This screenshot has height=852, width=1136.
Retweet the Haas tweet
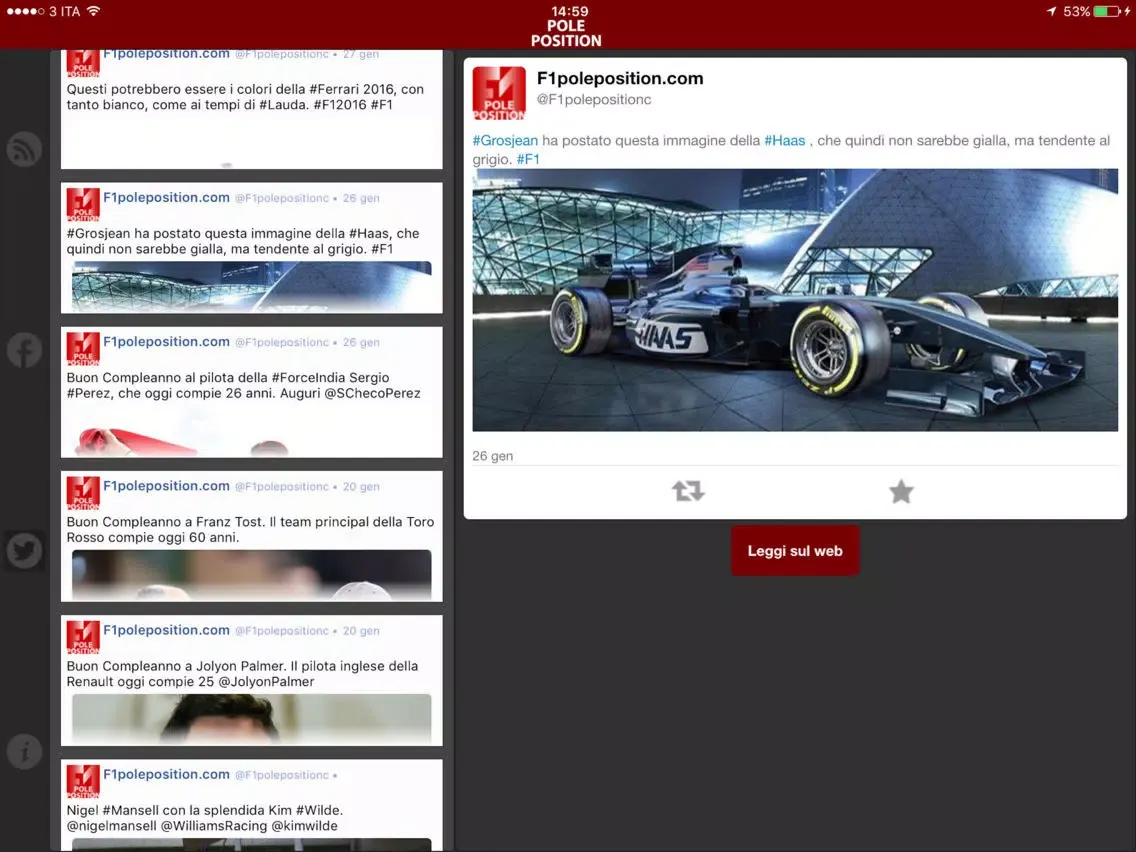pyautogui.click(x=688, y=491)
